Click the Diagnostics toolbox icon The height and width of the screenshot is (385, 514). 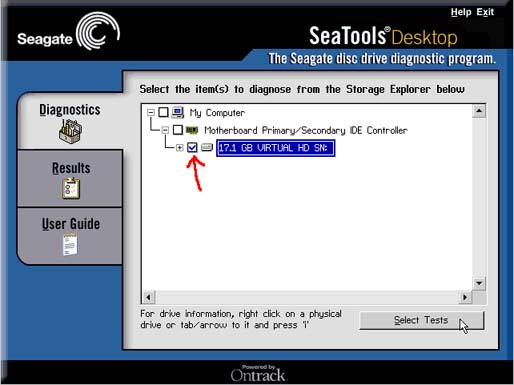click(70, 131)
